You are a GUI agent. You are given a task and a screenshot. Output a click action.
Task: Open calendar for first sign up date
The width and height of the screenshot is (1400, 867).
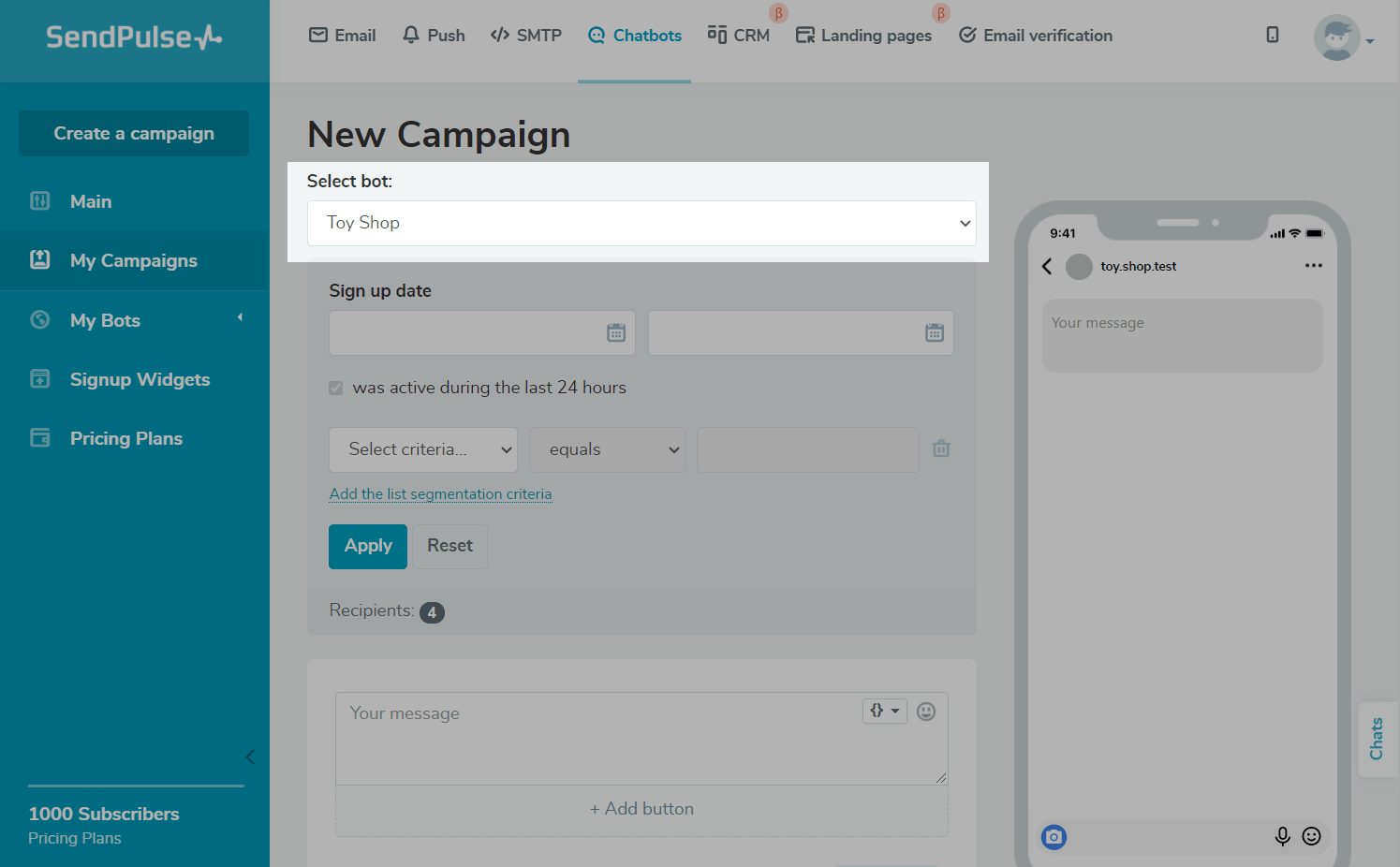tap(616, 333)
